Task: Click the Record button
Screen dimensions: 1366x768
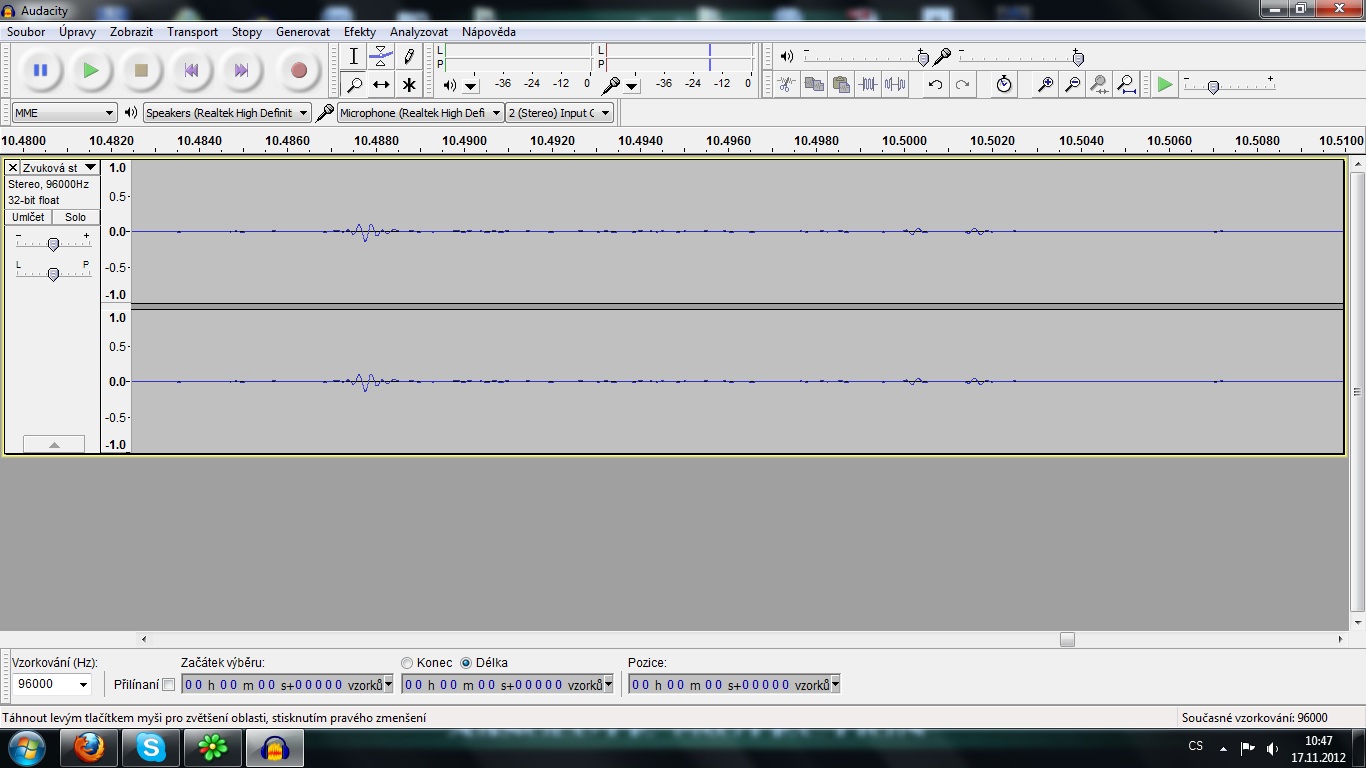Action: (298, 71)
